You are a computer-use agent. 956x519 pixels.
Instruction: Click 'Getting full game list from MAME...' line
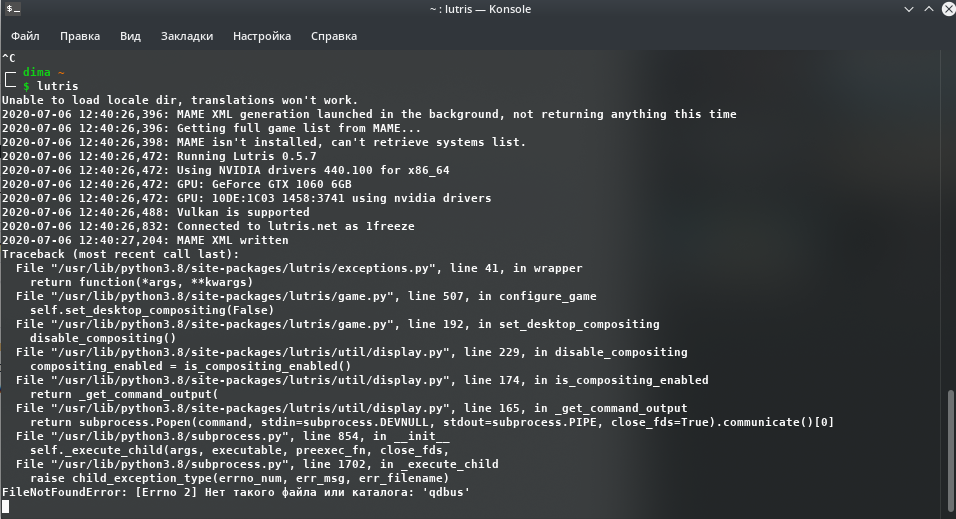tap(211, 128)
